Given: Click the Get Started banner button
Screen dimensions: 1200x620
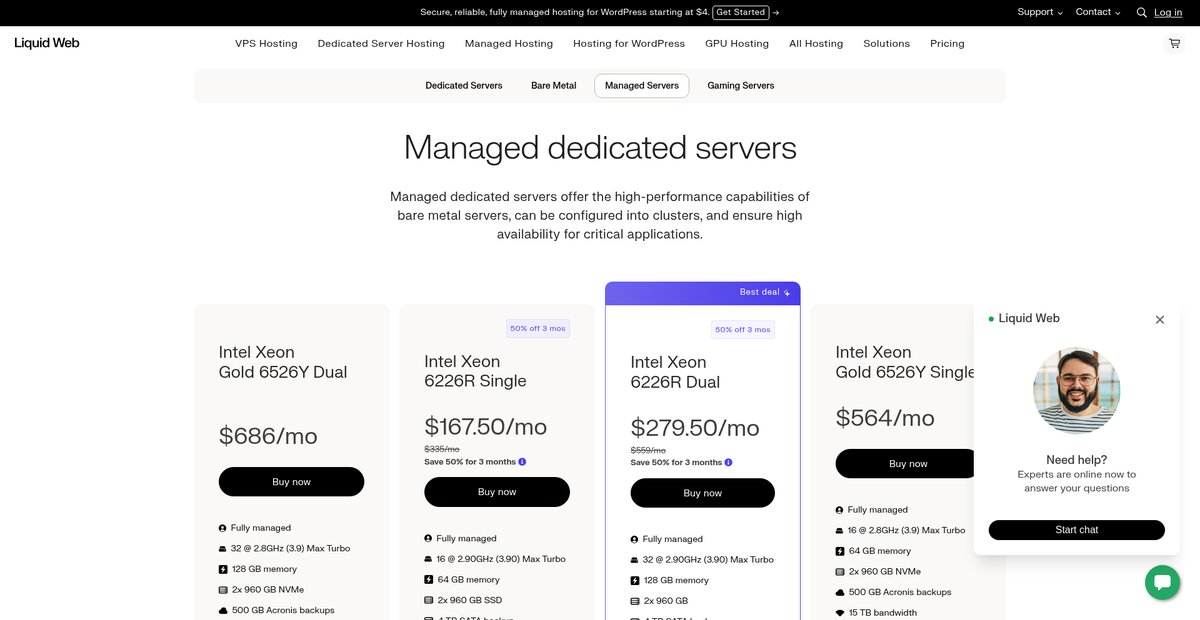Looking at the screenshot, I should [x=741, y=12].
